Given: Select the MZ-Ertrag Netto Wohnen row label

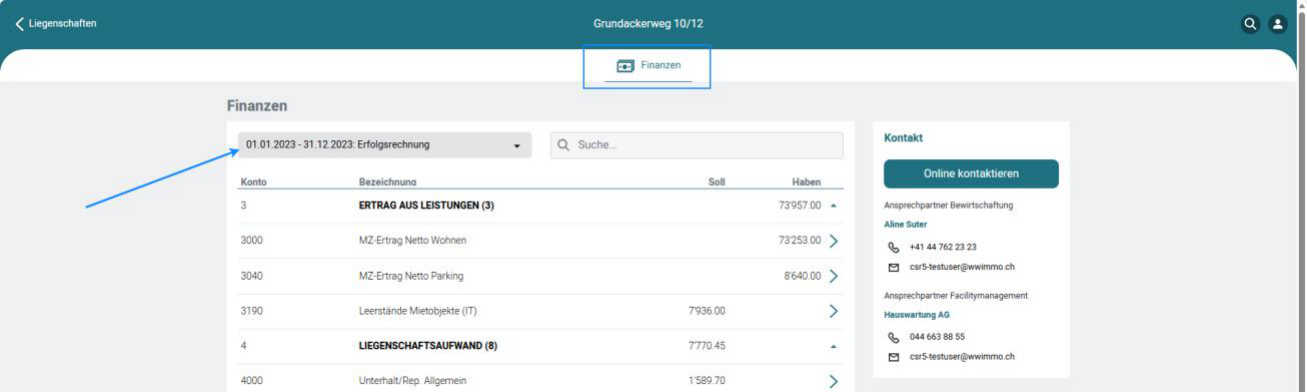Looking at the screenshot, I should pos(412,241).
